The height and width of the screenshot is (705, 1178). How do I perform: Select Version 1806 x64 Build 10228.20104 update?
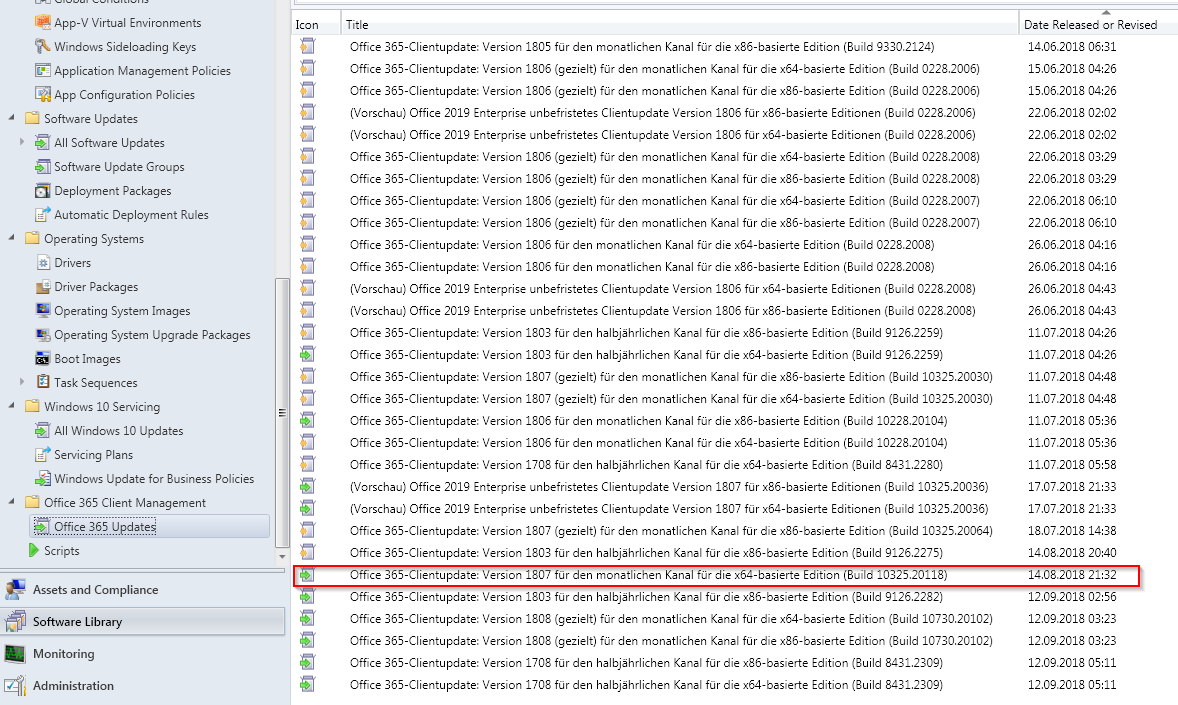(648, 443)
